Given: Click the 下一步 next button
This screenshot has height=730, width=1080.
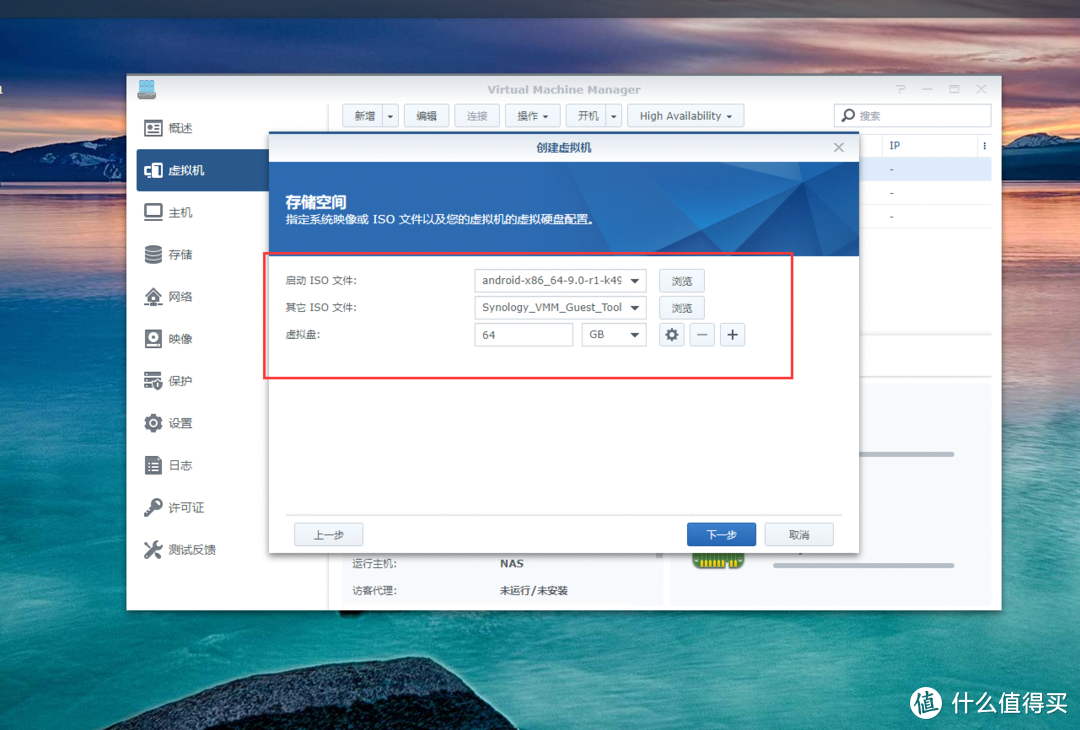Looking at the screenshot, I should [x=721, y=534].
